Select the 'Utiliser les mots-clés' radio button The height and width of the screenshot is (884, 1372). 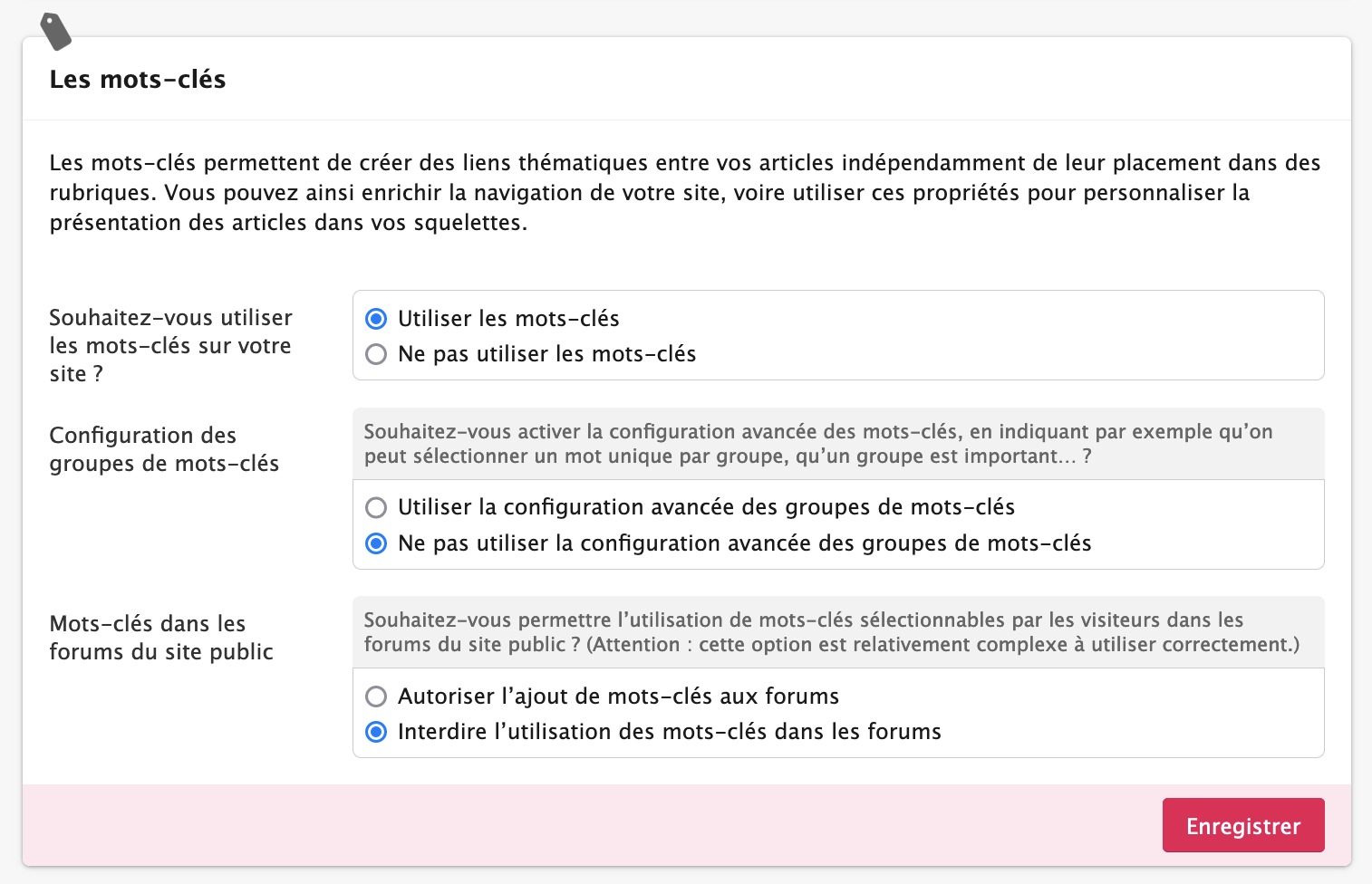pos(376,319)
